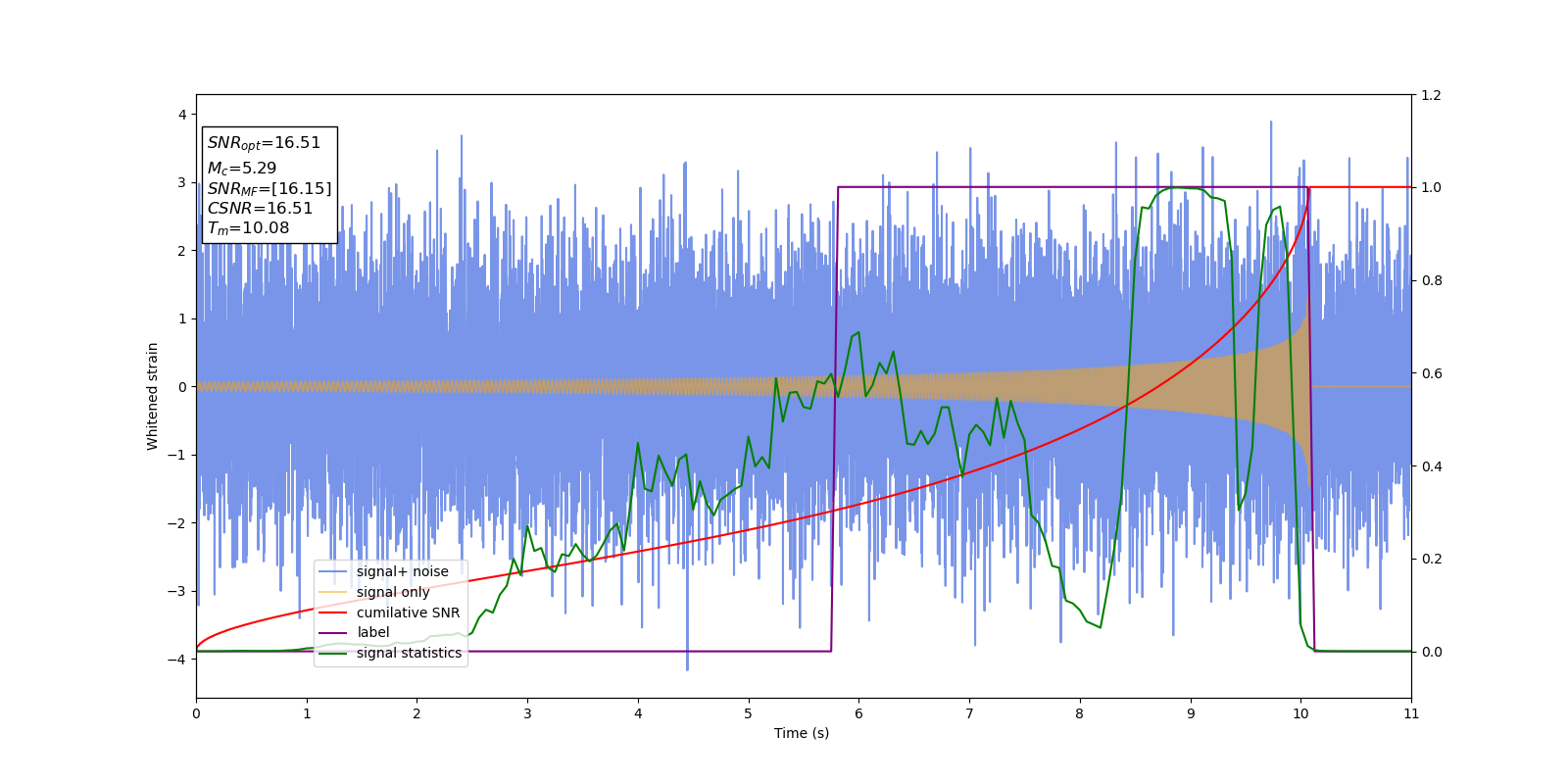Click the 'signal statistics' legend label
Image resolution: width=1568 pixels, height=784 pixels.
(x=409, y=653)
